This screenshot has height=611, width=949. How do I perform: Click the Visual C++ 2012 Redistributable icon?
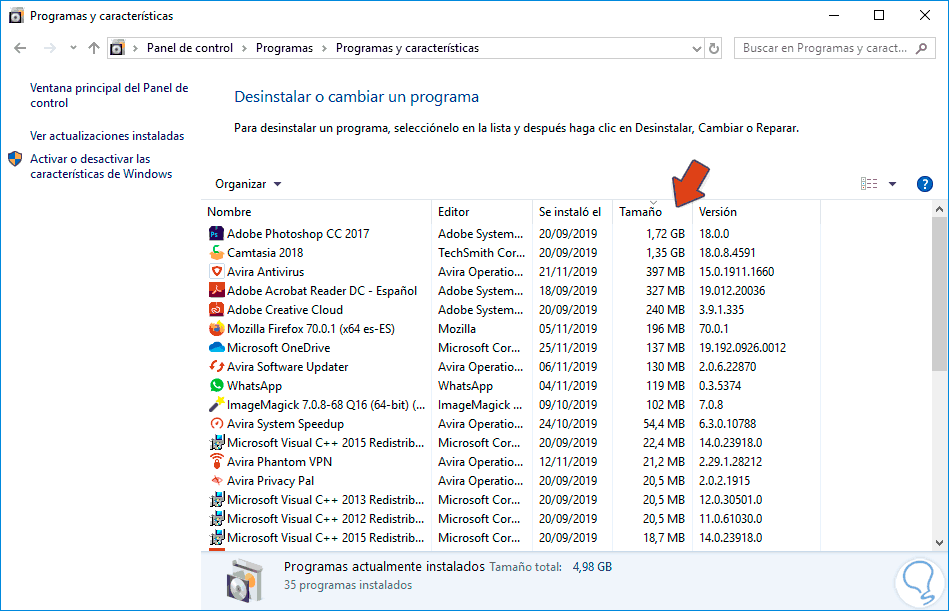coord(216,518)
